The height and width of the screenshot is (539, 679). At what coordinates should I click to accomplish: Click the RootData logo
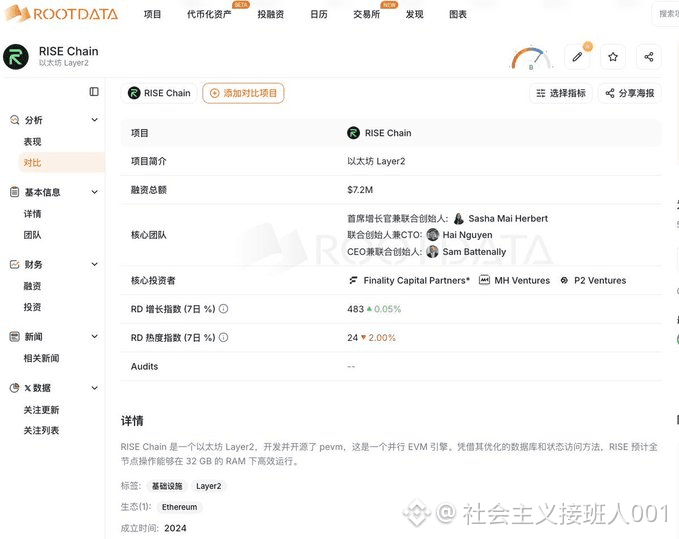point(61,13)
